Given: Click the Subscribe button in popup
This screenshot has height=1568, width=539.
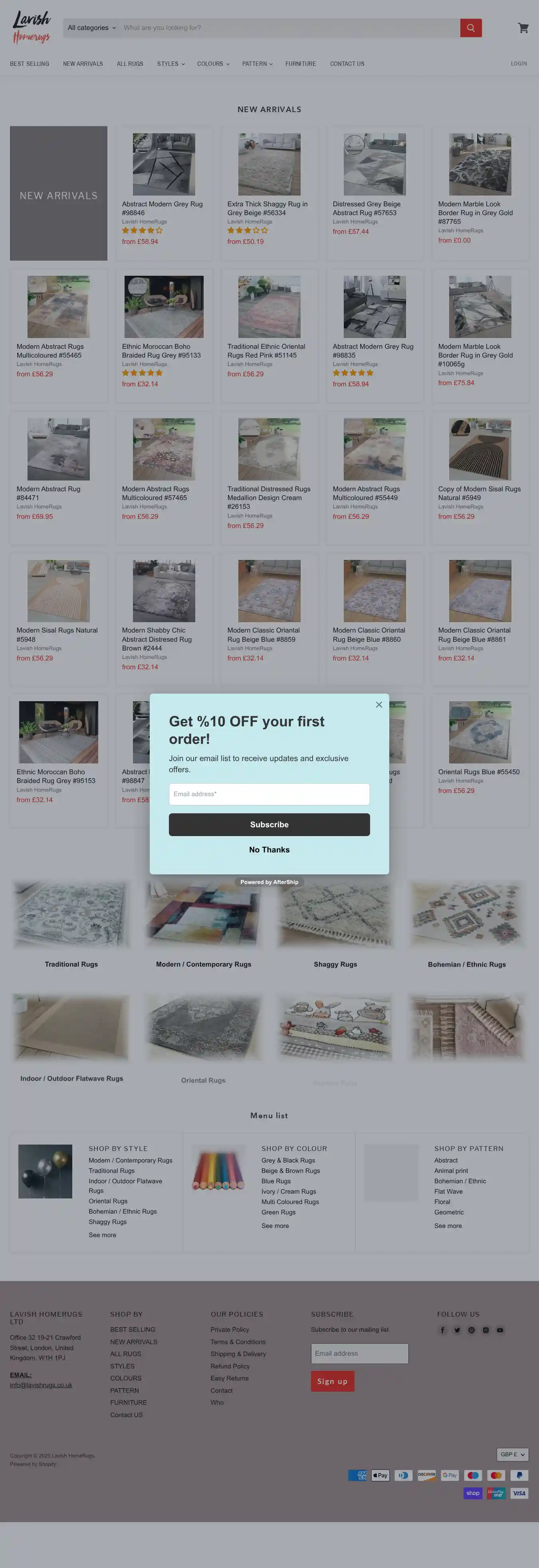Looking at the screenshot, I should pyautogui.click(x=269, y=824).
